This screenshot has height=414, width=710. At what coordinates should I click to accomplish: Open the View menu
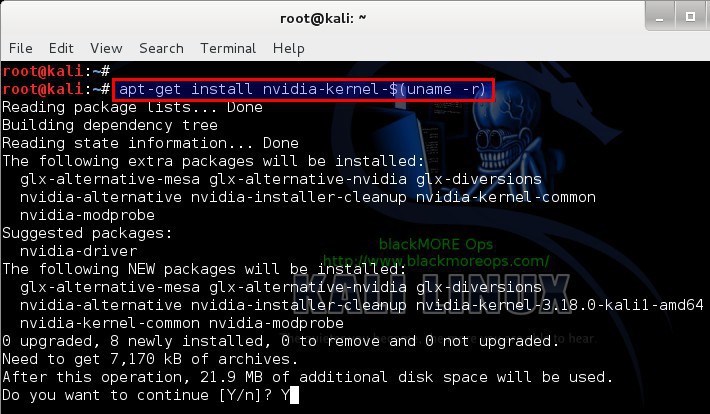pyautogui.click(x=106, y=48)
